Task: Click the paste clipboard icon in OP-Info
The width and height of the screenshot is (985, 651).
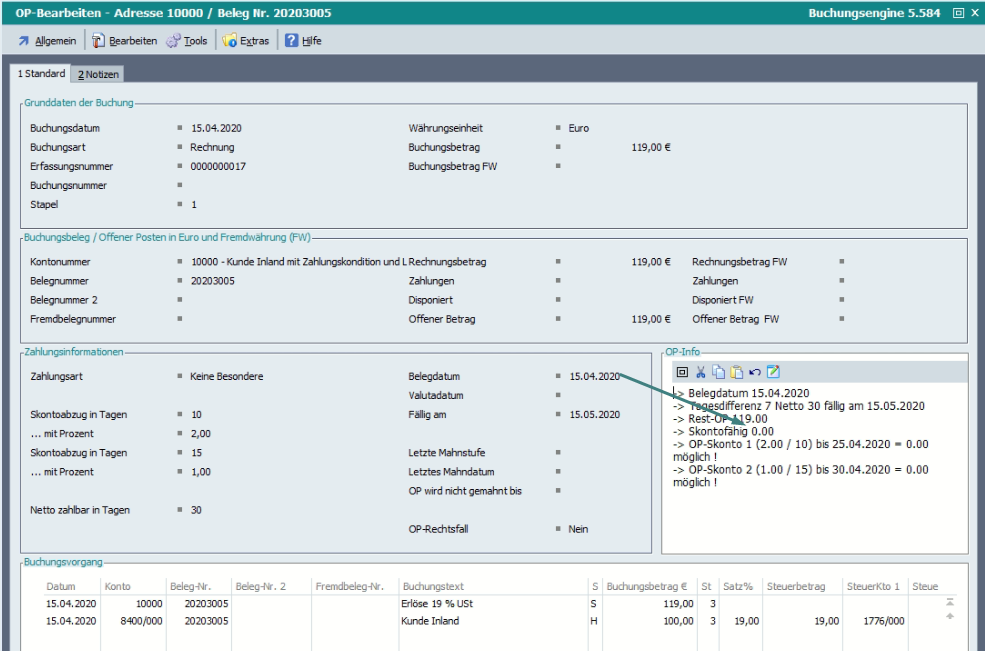Action: click(736, 372)
